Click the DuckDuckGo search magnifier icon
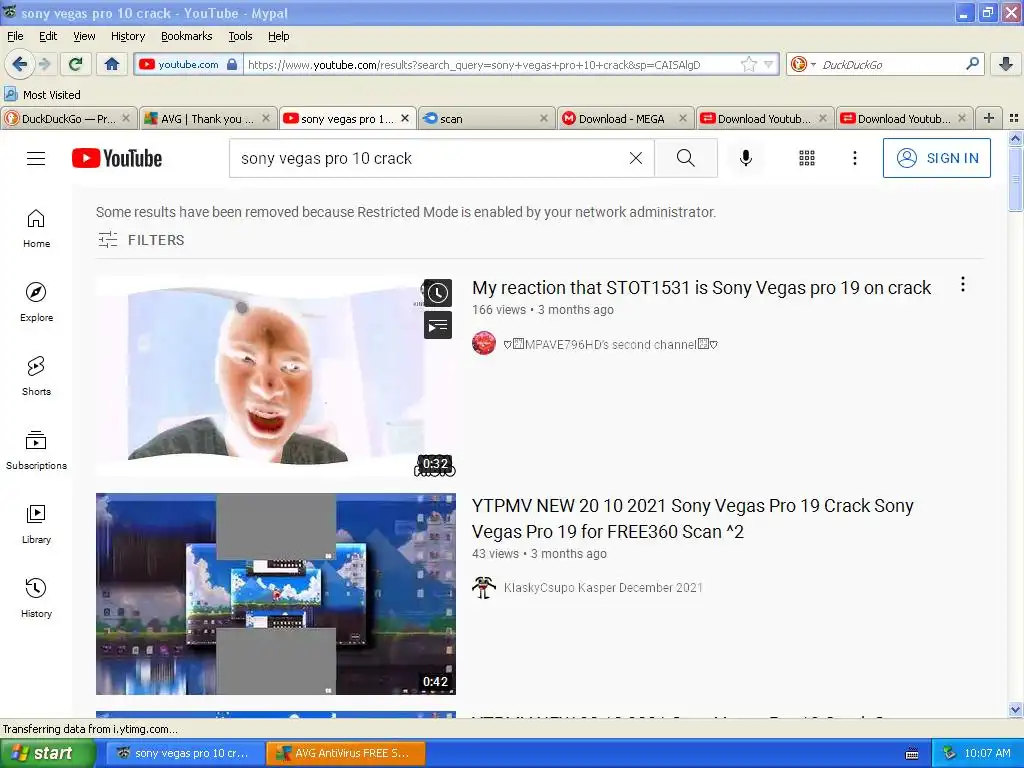This screenshot has height=768, width=1024. tap(972, 64)
